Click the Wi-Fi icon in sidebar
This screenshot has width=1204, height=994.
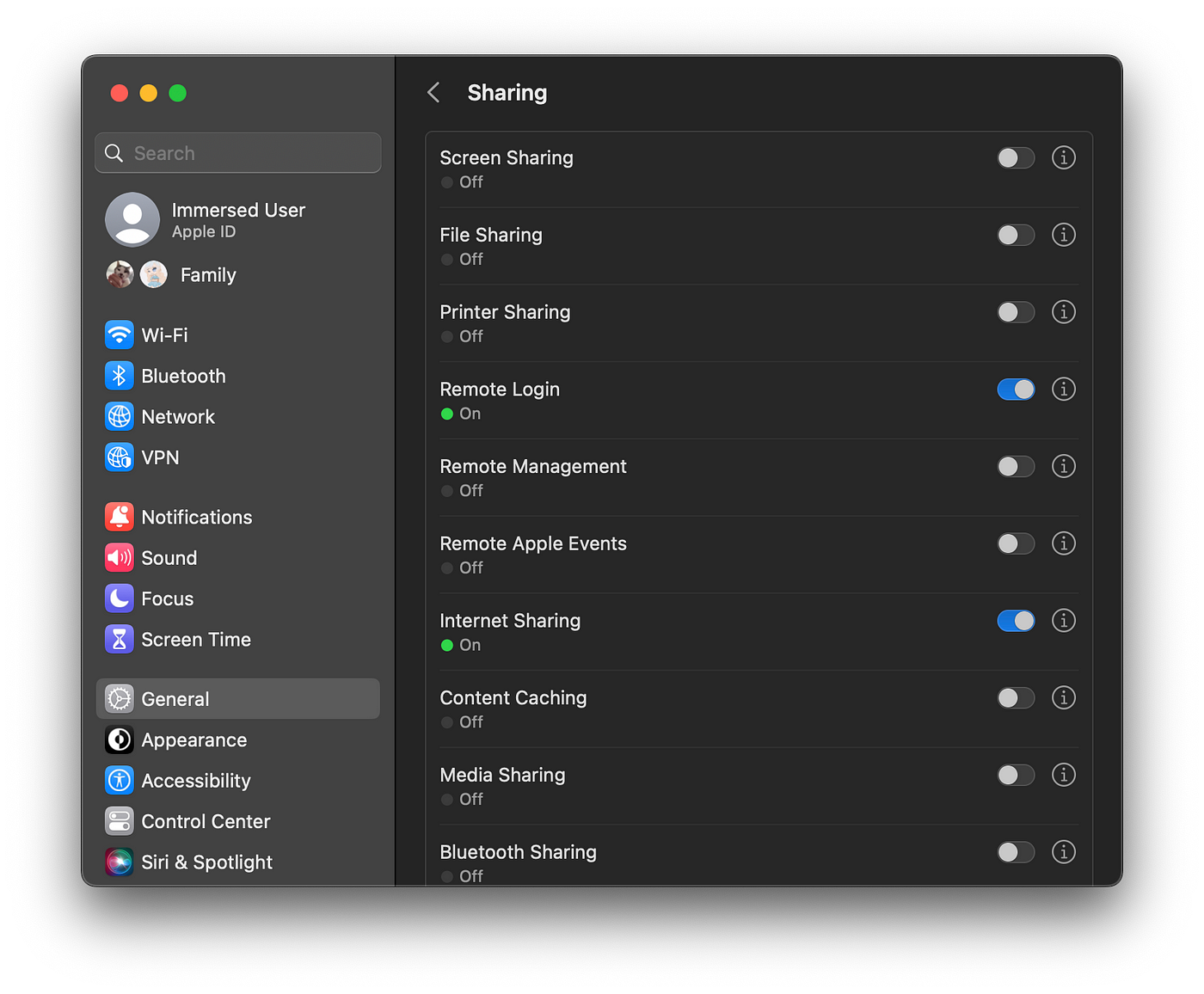[x=120, y=334]
